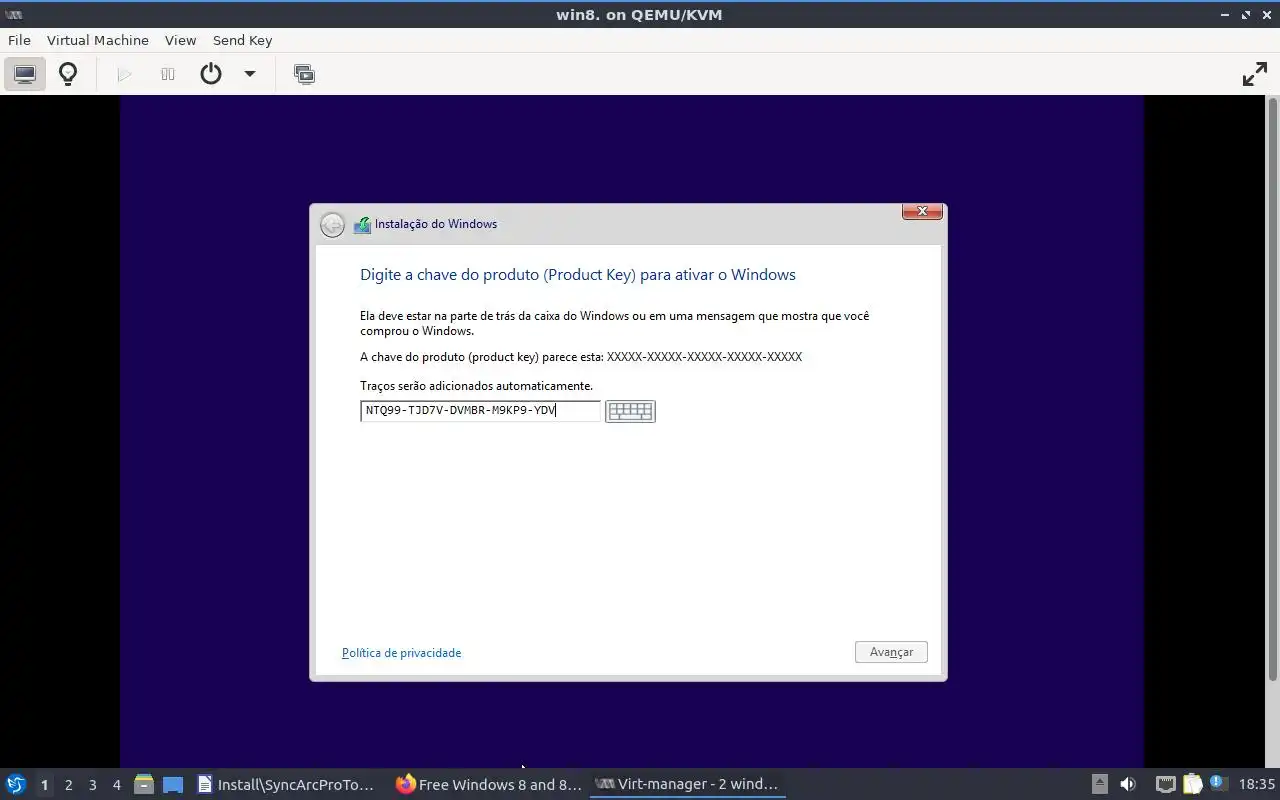Image resolution: width=1280 pixels, height=800 pixels.
Task: Open the manage VM snapshots icon
Action: point(304,74)
